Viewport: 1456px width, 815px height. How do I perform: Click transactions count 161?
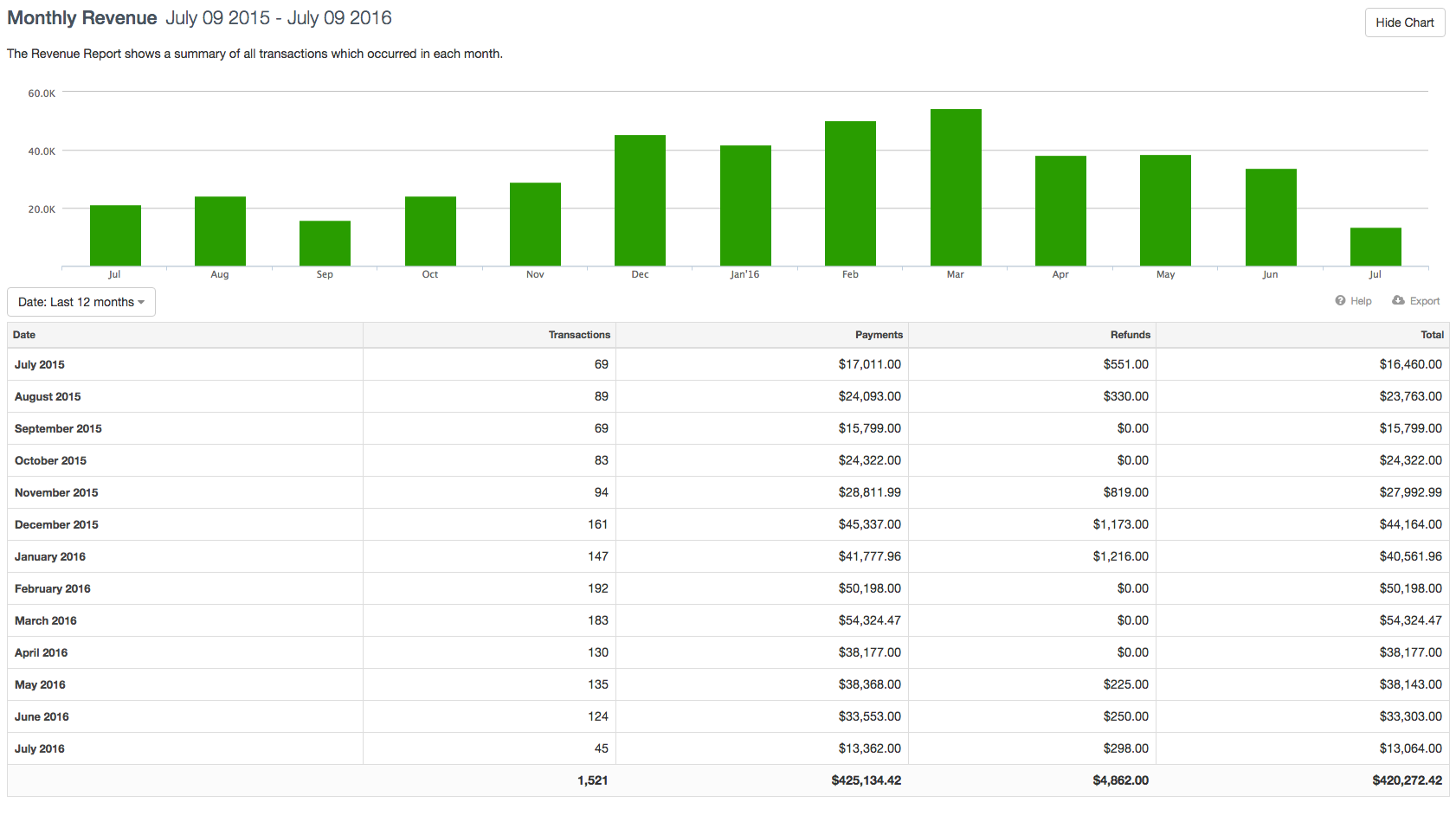[x=598, y=524]
